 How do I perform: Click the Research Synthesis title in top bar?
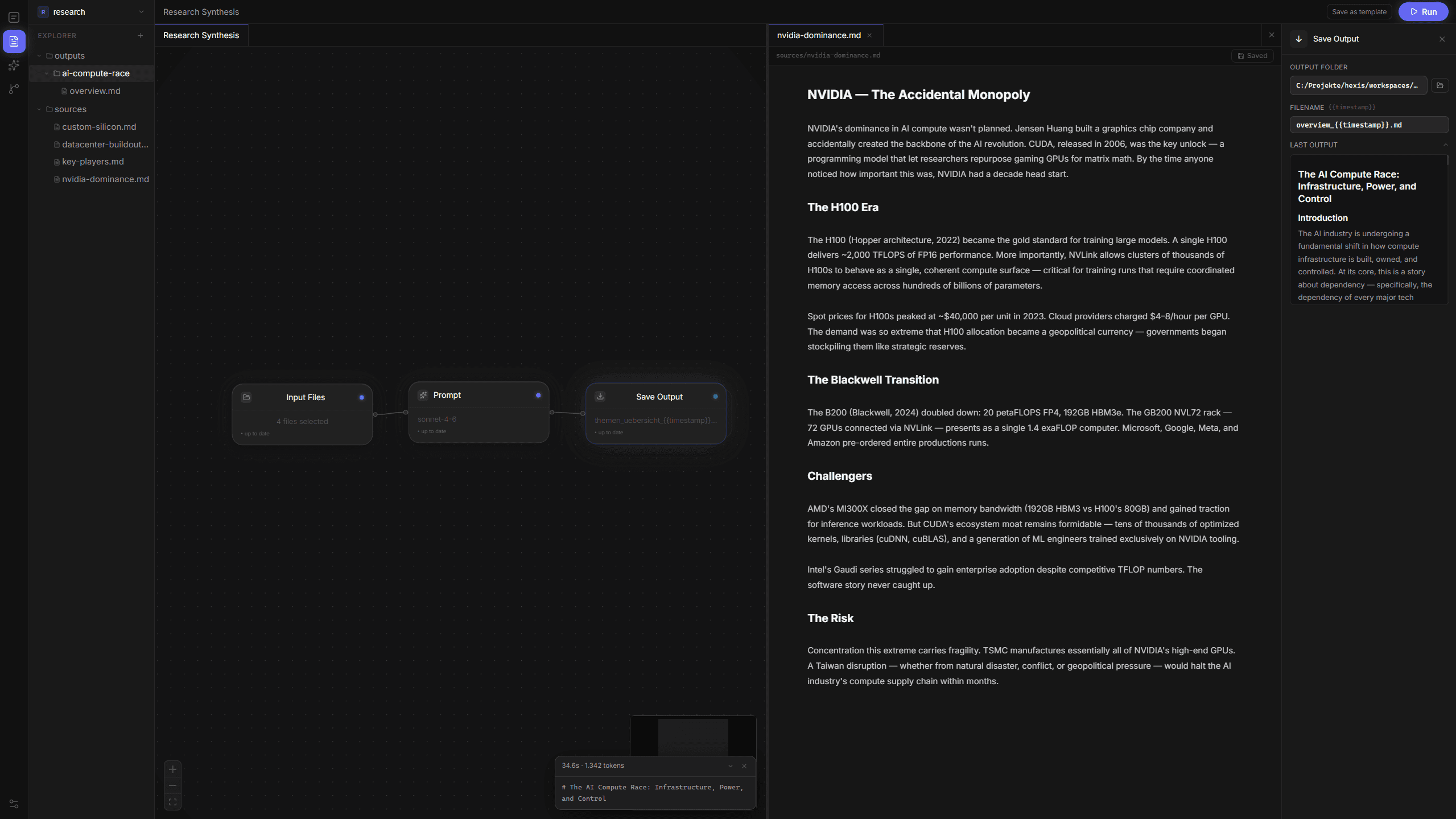201,12
